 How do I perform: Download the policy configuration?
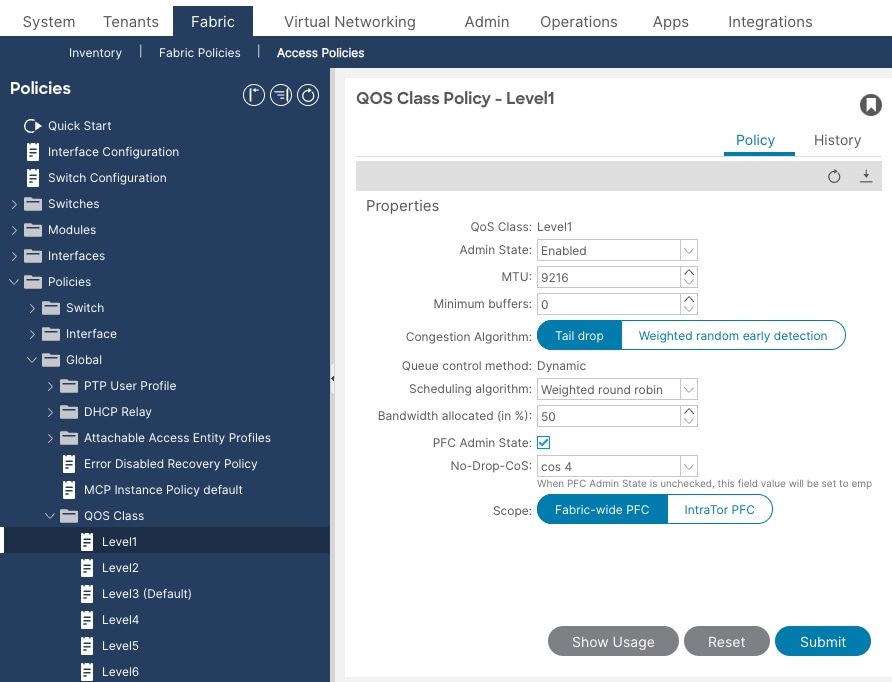[866, 174]
